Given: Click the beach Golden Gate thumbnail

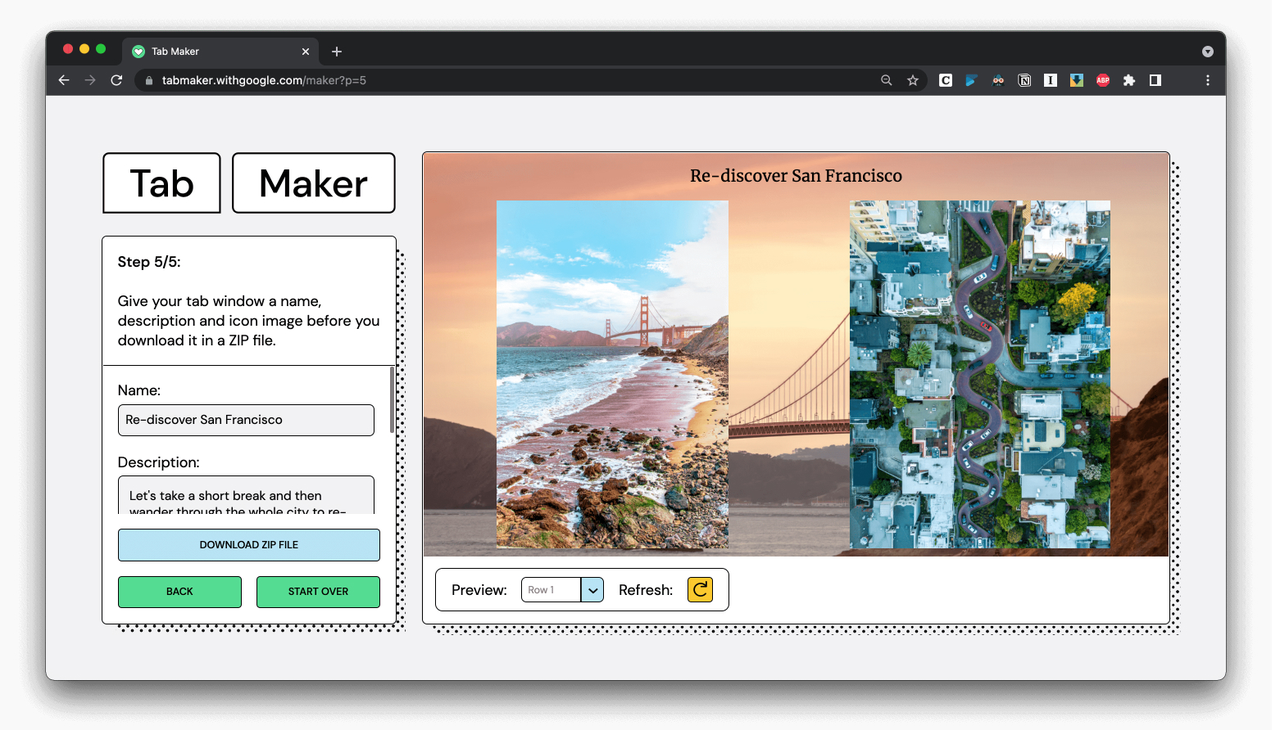Looking at the screenshot, I should click(612, 374).
